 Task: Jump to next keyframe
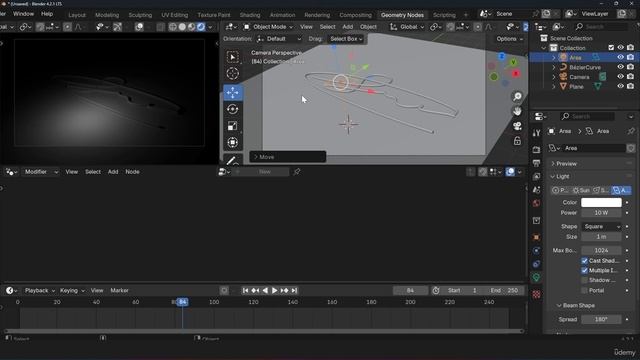pos(284,290)
